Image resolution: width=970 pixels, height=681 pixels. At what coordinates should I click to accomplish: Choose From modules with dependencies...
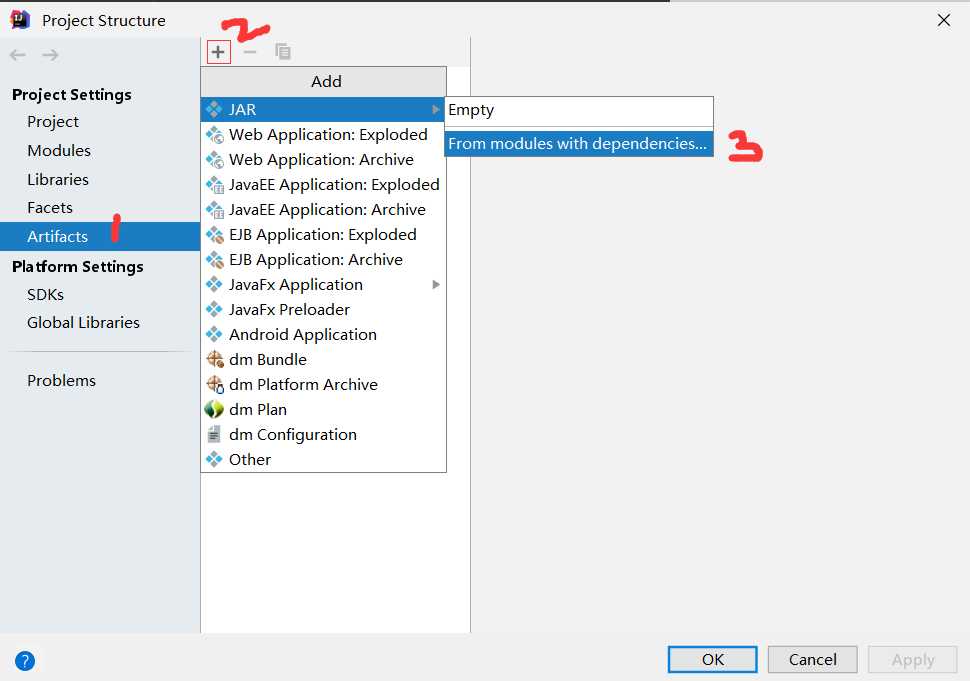point(579,143)
